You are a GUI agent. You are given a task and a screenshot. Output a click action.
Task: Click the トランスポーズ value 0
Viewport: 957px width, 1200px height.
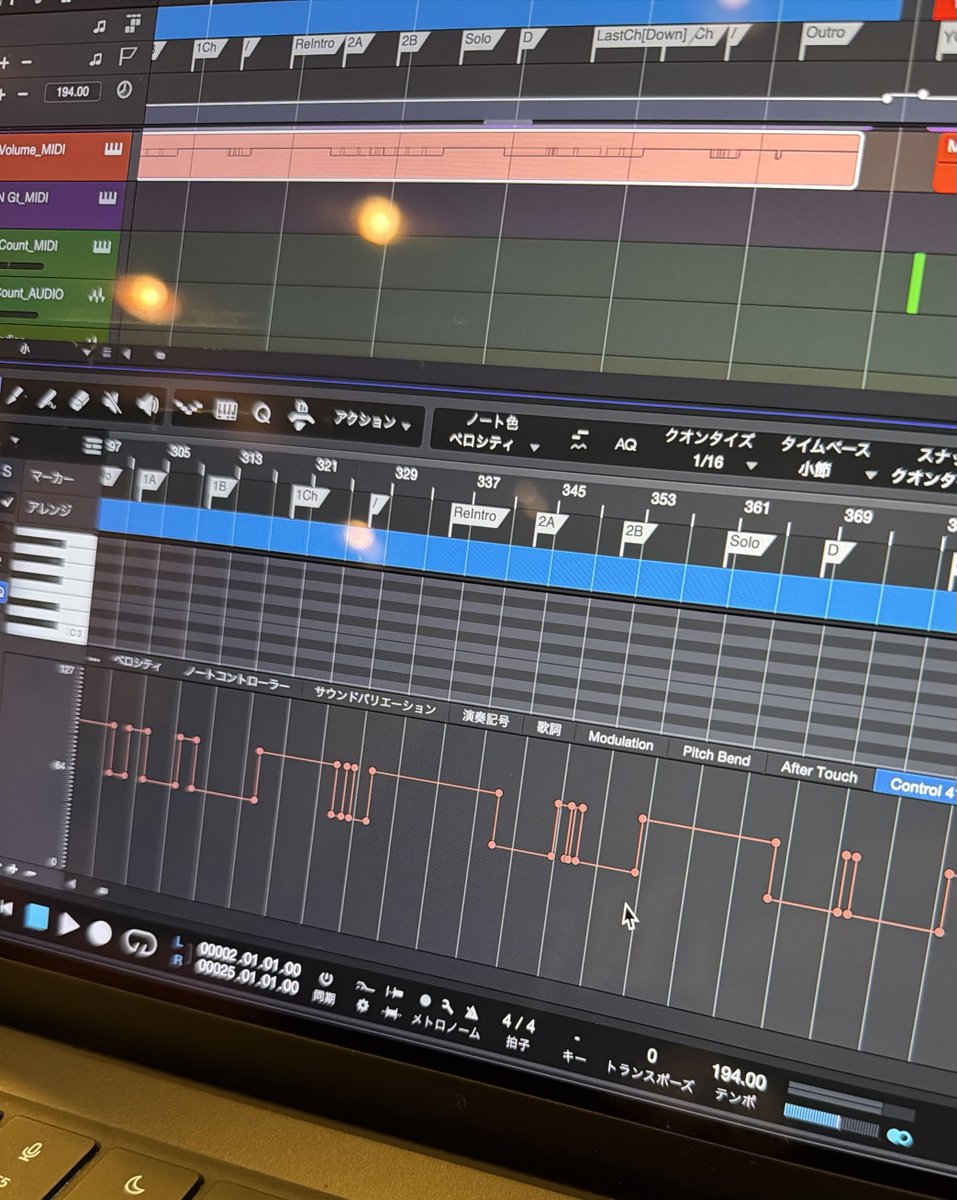pos(651,1056)
